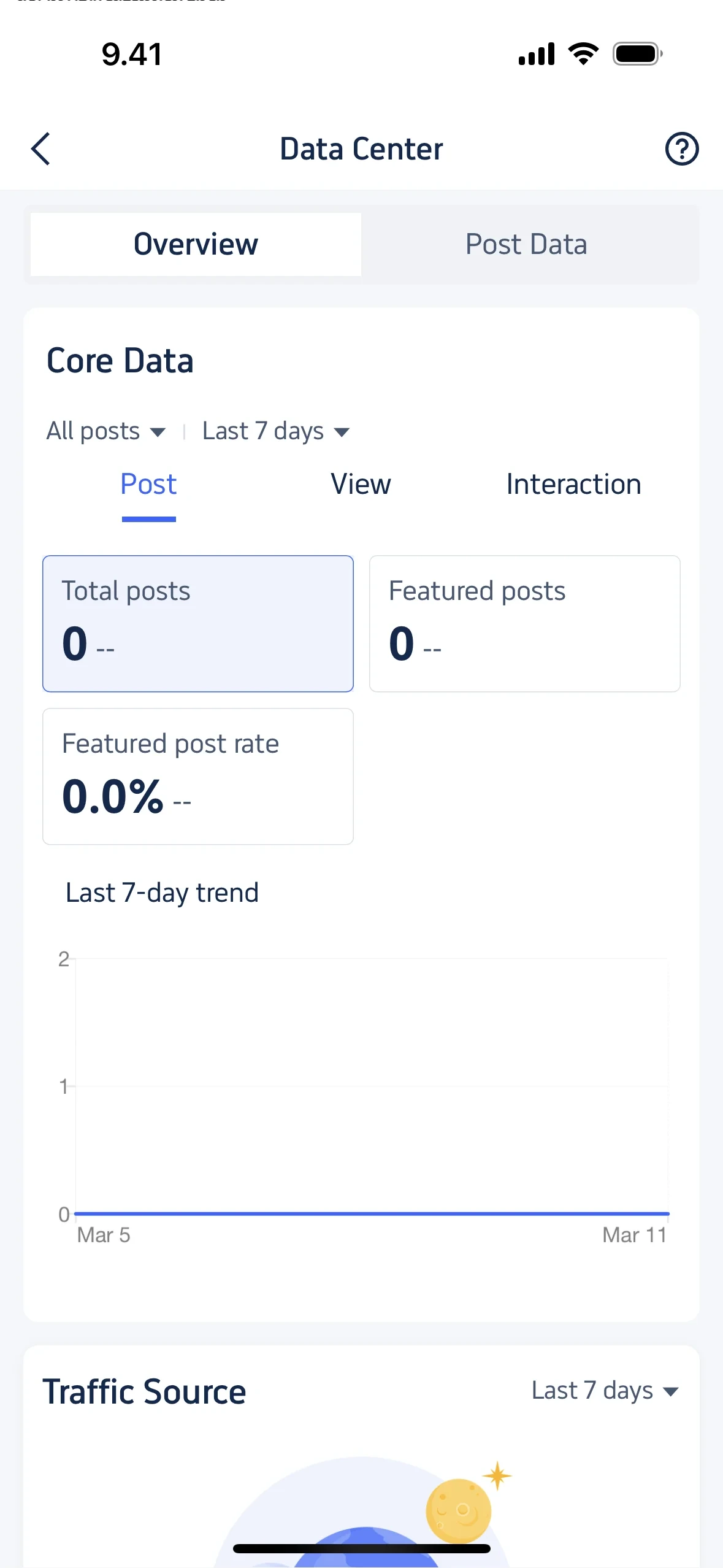Click the blue trend line in chart
The height and width of the screenshot is (1568, 723).
pos(372,1213)
